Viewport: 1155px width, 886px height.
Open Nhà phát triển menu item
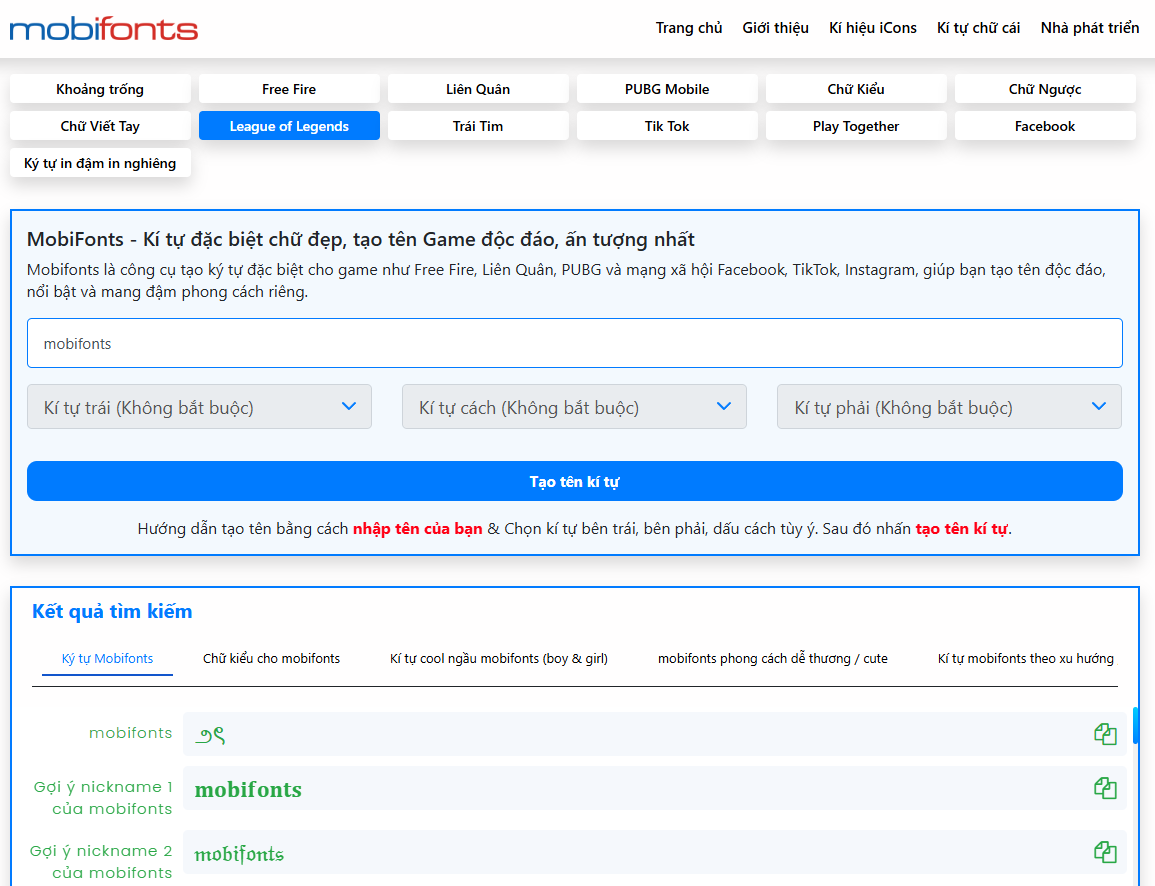[x=1089, y=28]
